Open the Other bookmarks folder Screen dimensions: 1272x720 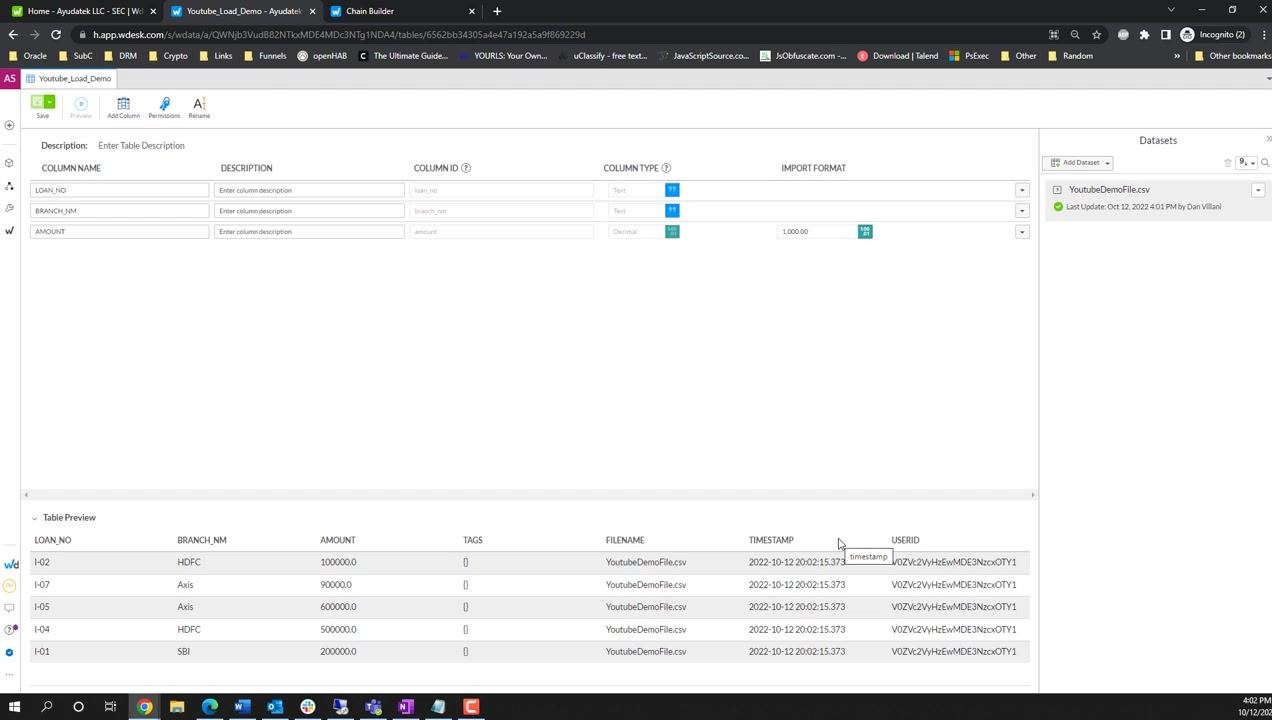(1231, 56)
